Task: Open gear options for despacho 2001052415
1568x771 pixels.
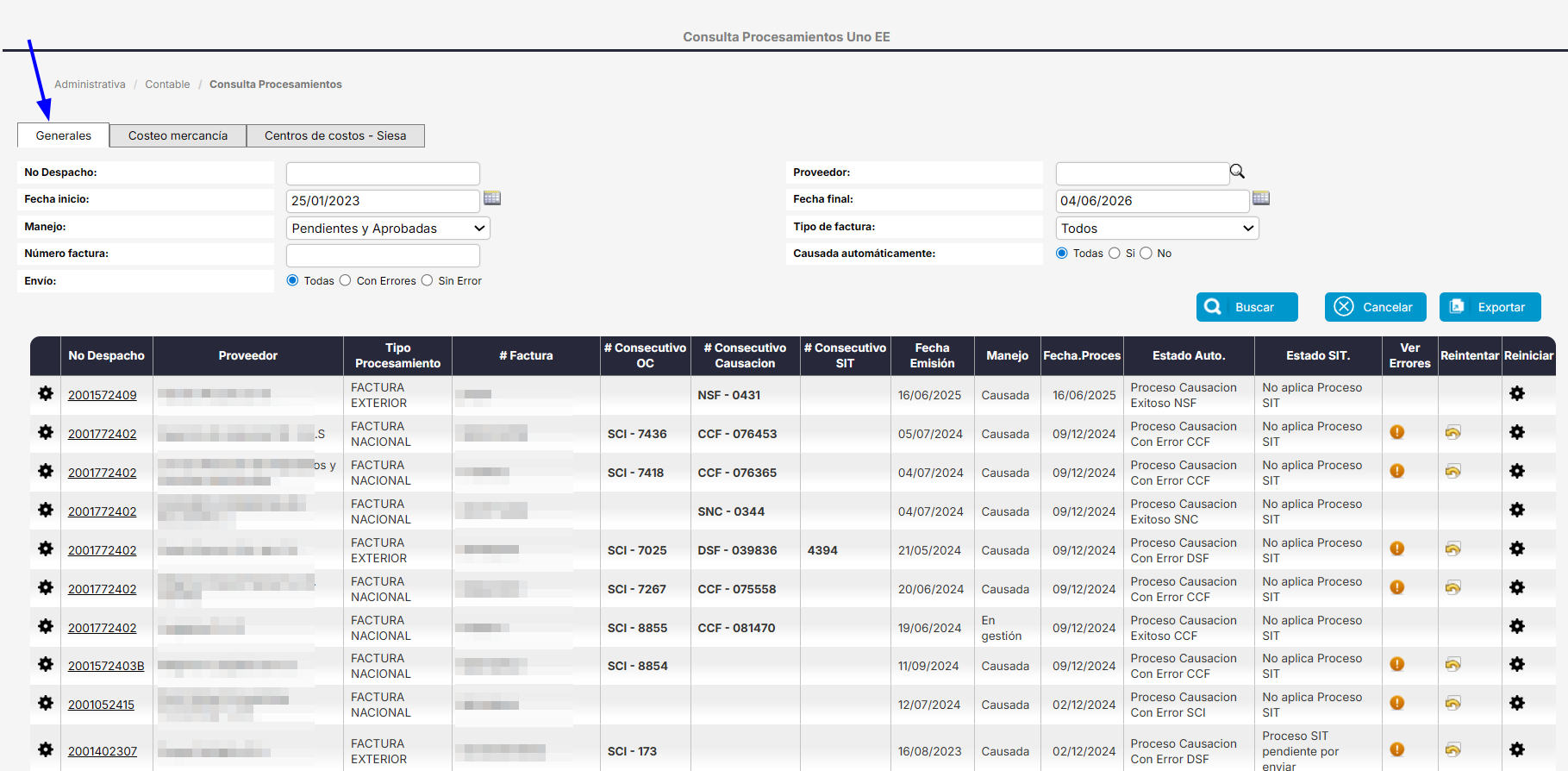Action: 46,704
